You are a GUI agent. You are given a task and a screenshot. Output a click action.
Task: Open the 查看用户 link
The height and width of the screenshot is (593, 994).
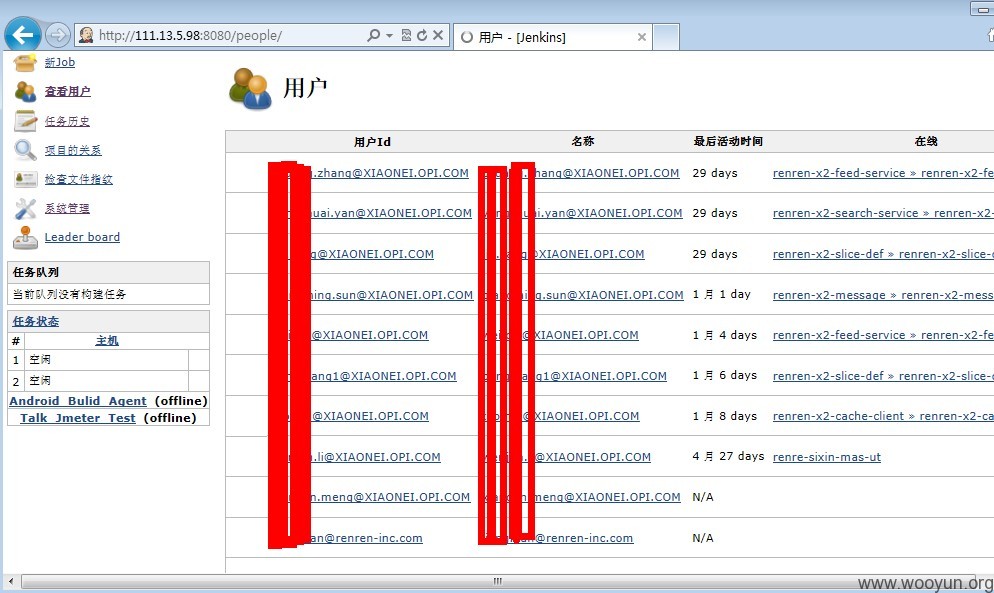[x=67, y=91]
